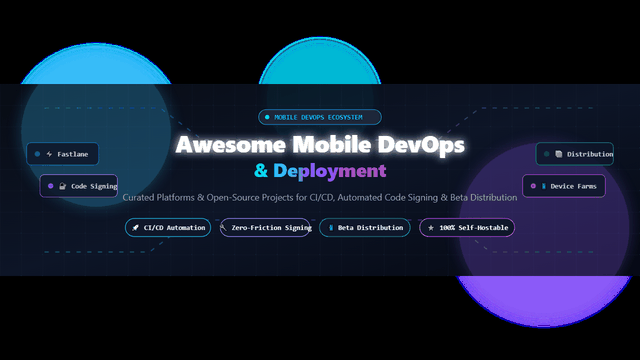
Task: Select the Code Signing chip
Action: coord(79,186)
